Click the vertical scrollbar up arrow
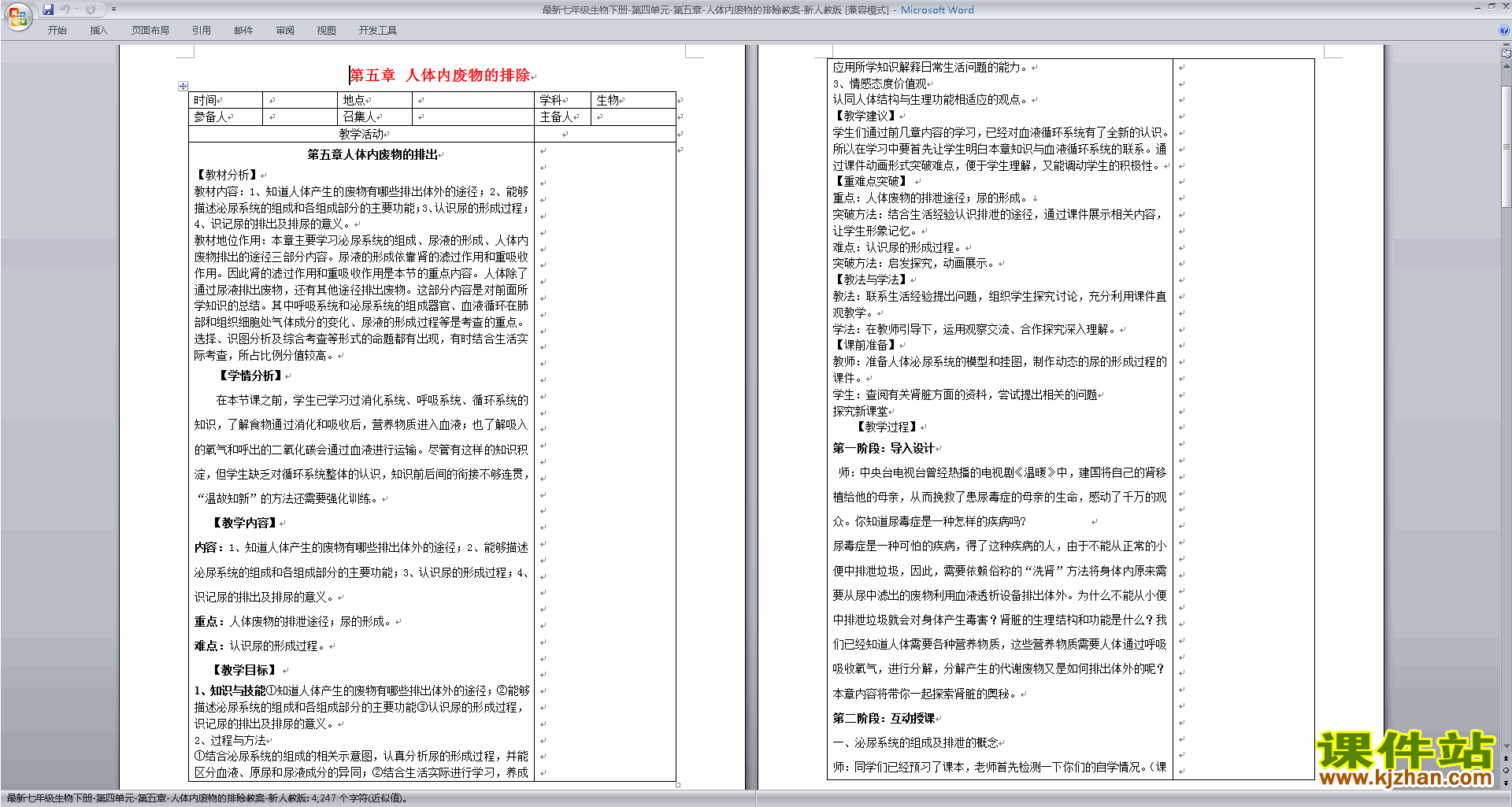Image resolution: width=1512 pixels, height=807 pixels. [1506, 65]
